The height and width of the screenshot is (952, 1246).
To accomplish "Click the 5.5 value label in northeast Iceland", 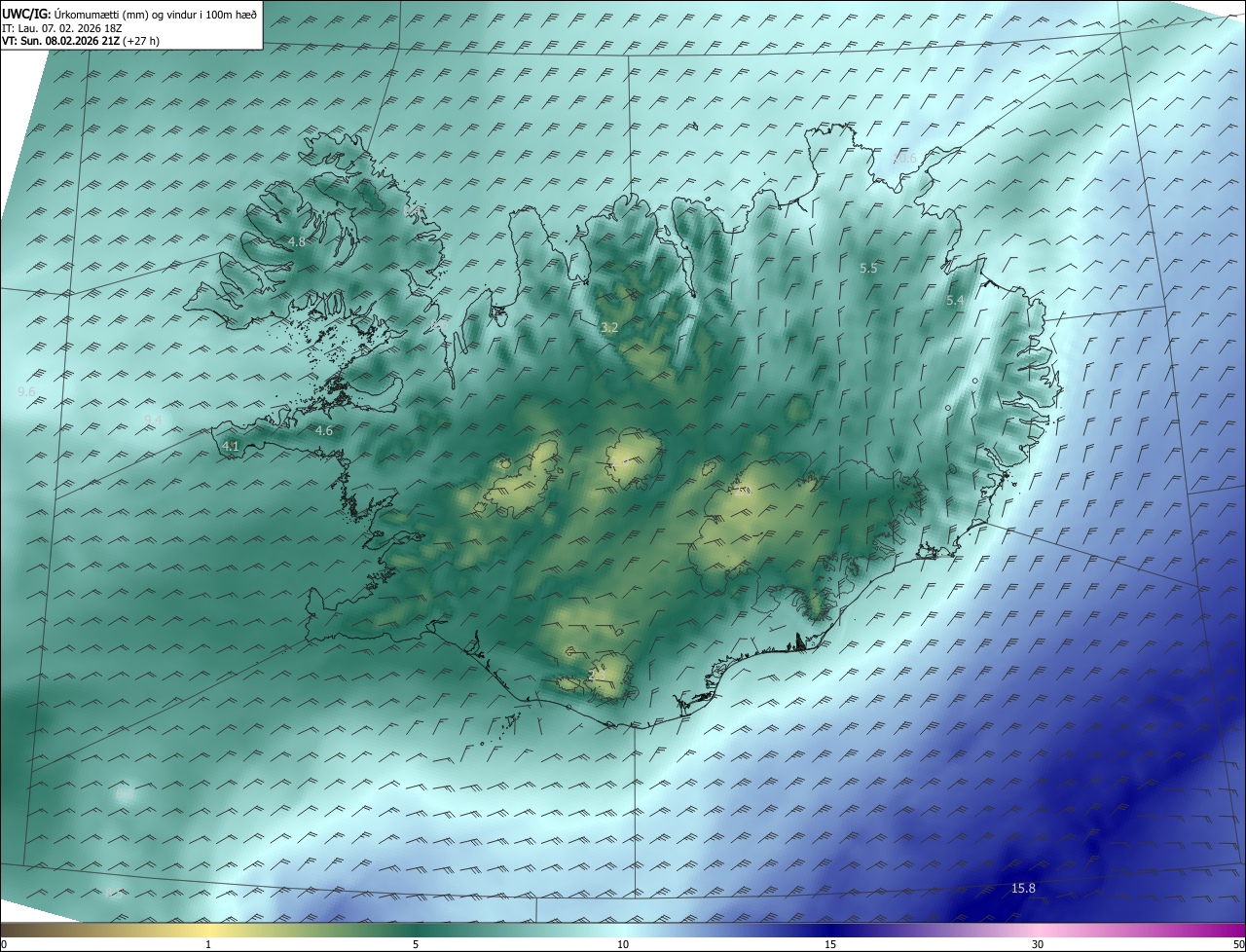I will click(x=868, y=268).
